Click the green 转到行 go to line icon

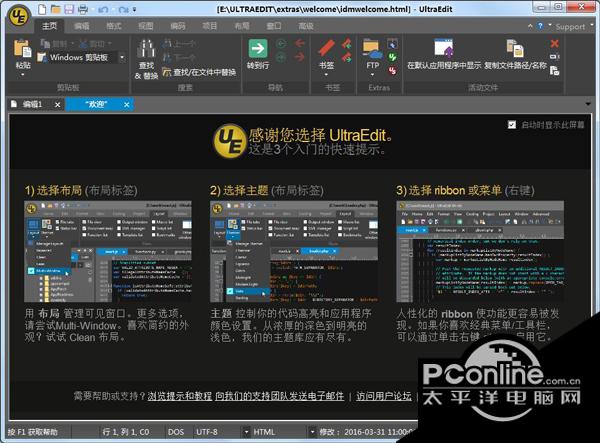pyautogui.click(x=258, y=49)
